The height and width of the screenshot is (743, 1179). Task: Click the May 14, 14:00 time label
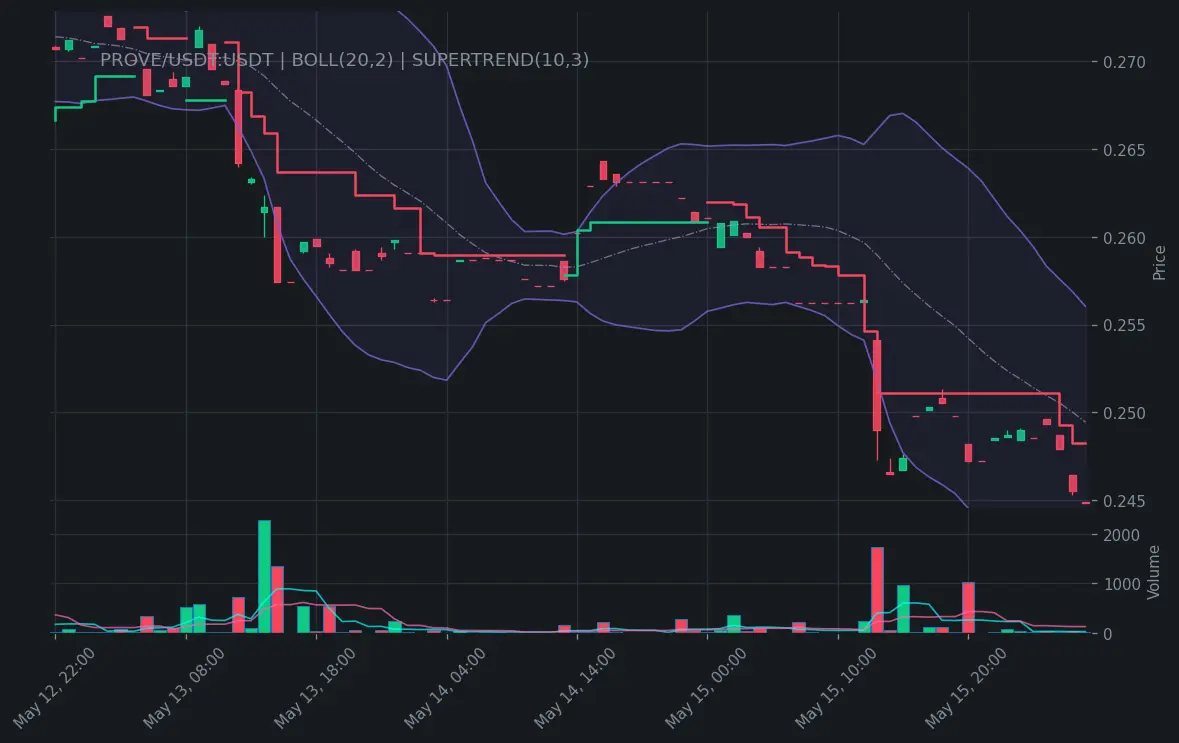click(x=575, y=688)
